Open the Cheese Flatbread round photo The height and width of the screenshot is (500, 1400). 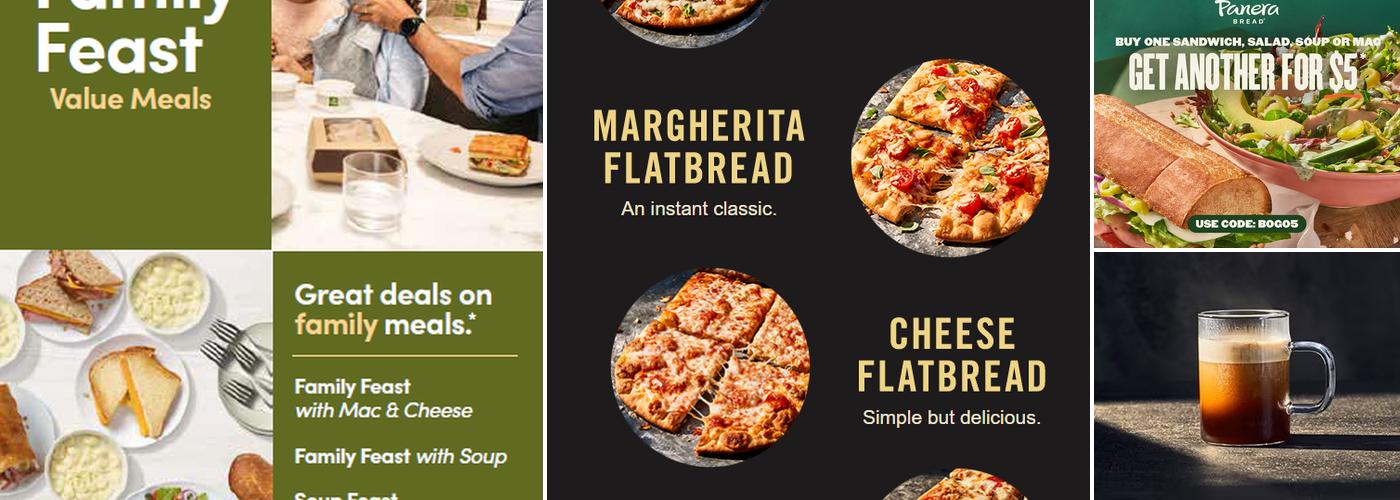point(710,366)
